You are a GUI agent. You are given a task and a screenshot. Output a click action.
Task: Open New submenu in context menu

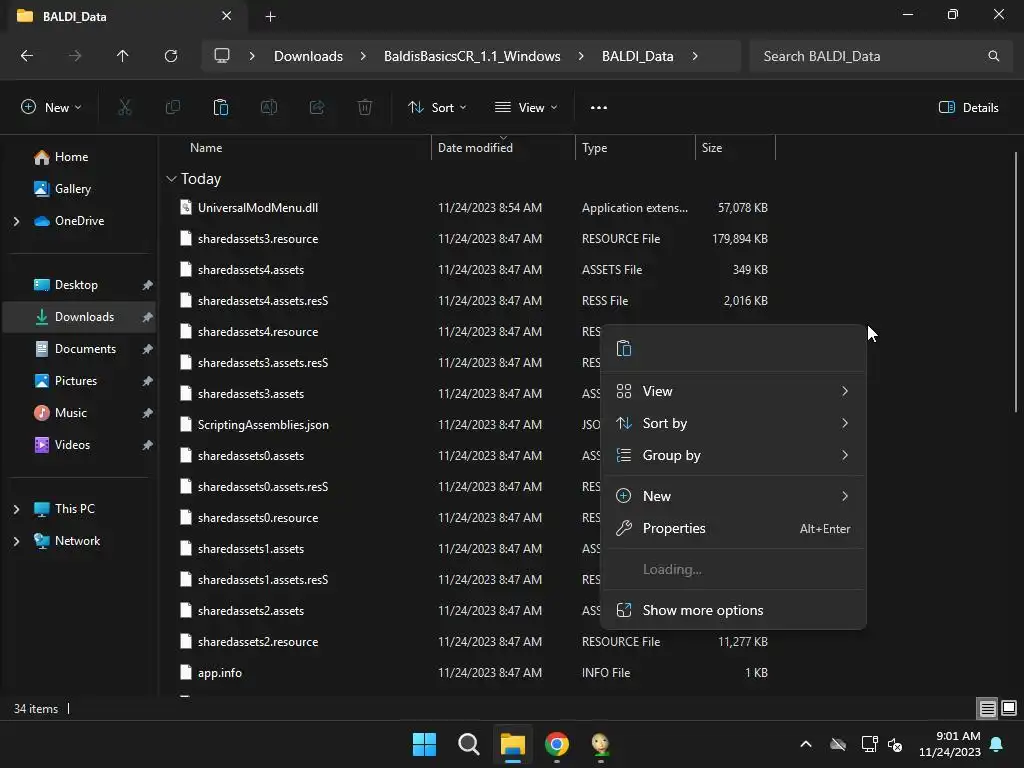click(733, 496)
